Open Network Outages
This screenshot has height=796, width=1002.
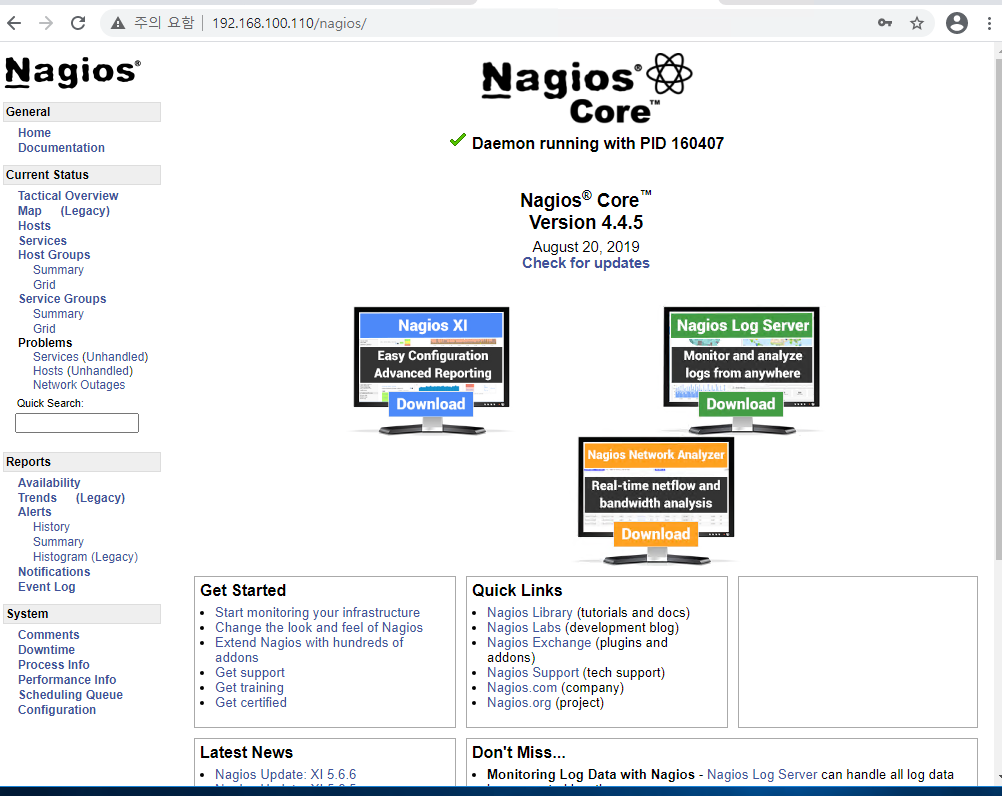pos(79,385)
